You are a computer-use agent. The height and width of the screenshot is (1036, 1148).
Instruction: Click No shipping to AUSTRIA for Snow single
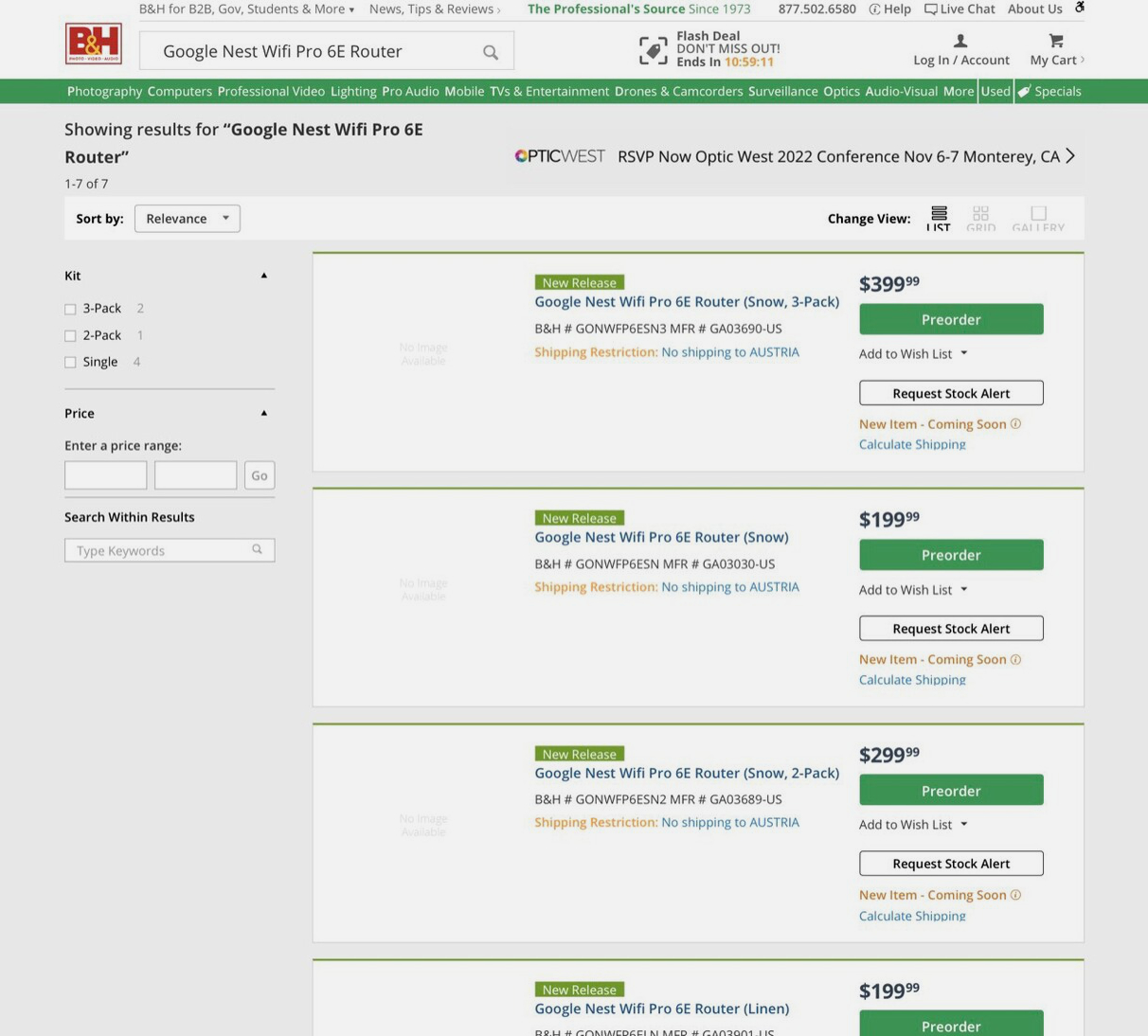730,587
